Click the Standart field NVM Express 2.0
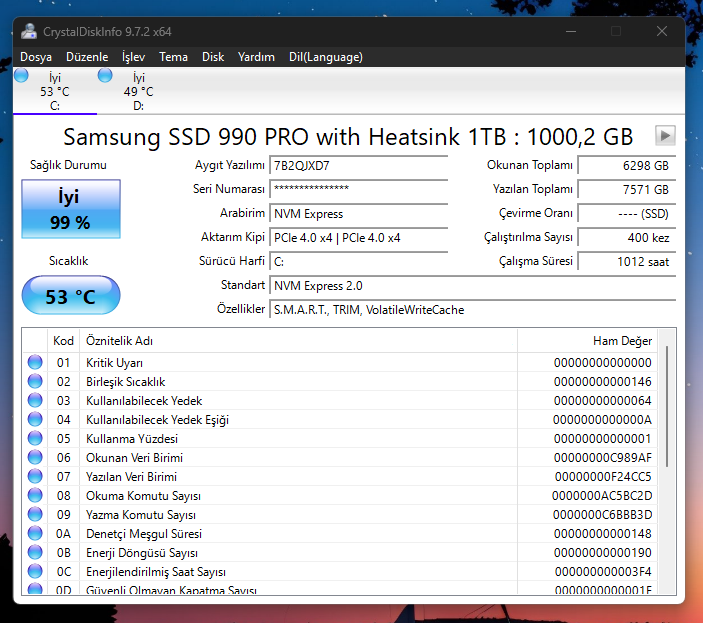The width and height of the screenshot is (703, 623). [473, 286]
